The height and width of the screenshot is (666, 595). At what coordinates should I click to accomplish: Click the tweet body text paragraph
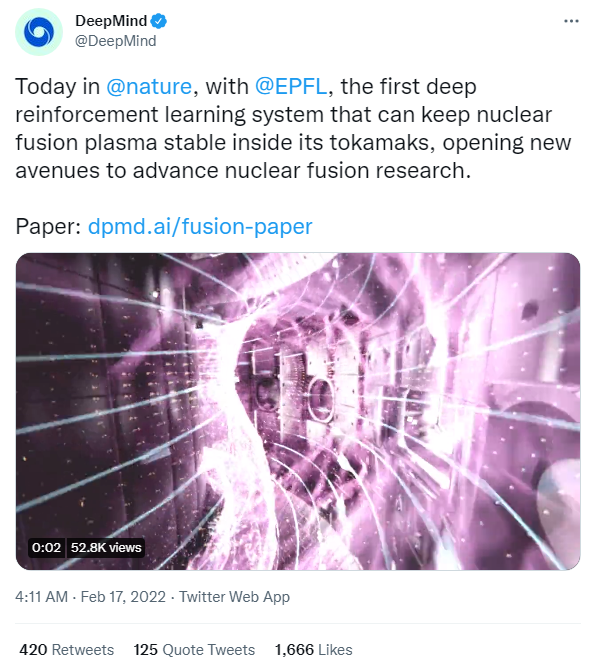tap(293, 128)
